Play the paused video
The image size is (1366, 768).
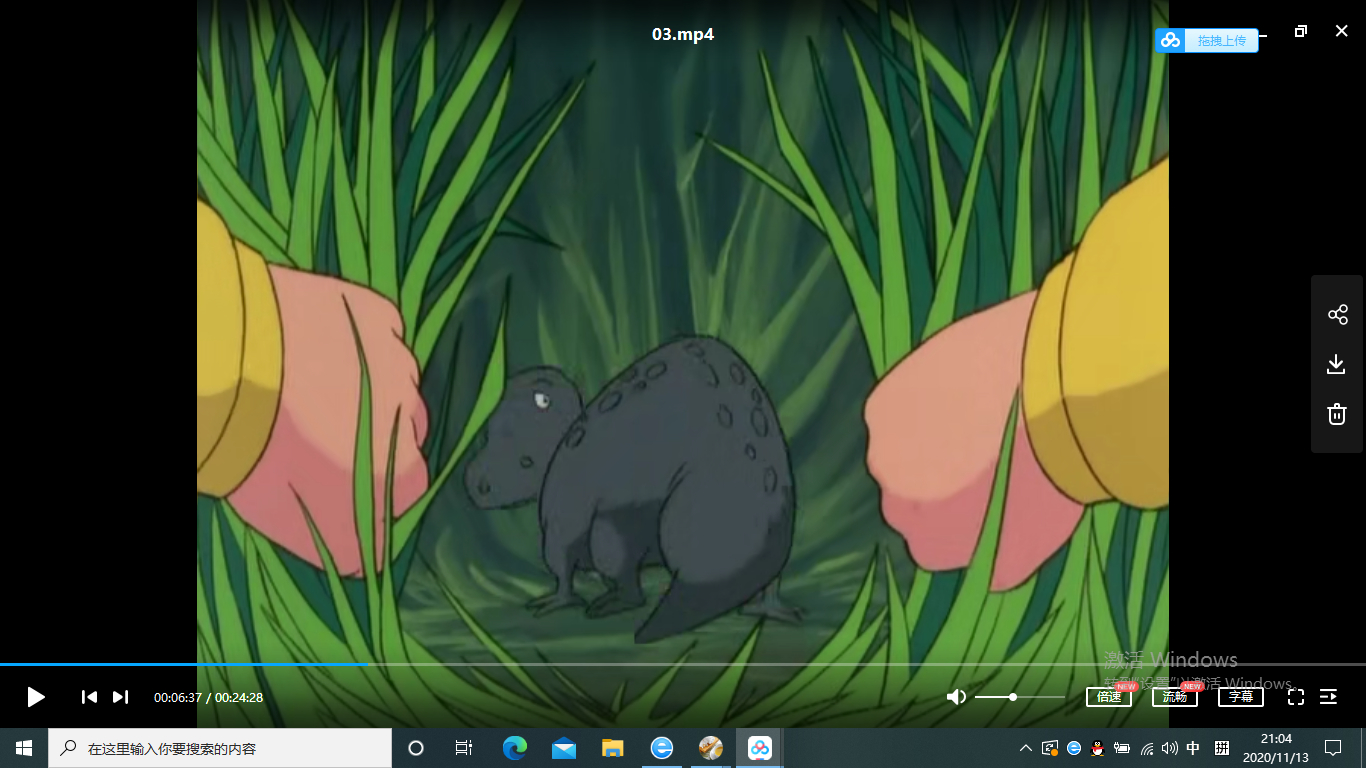[36, 697]
